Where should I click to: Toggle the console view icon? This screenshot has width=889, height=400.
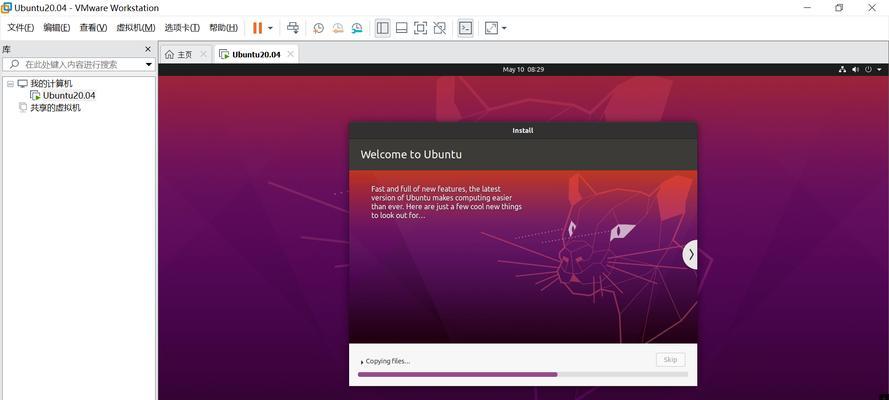pos(465,28)
